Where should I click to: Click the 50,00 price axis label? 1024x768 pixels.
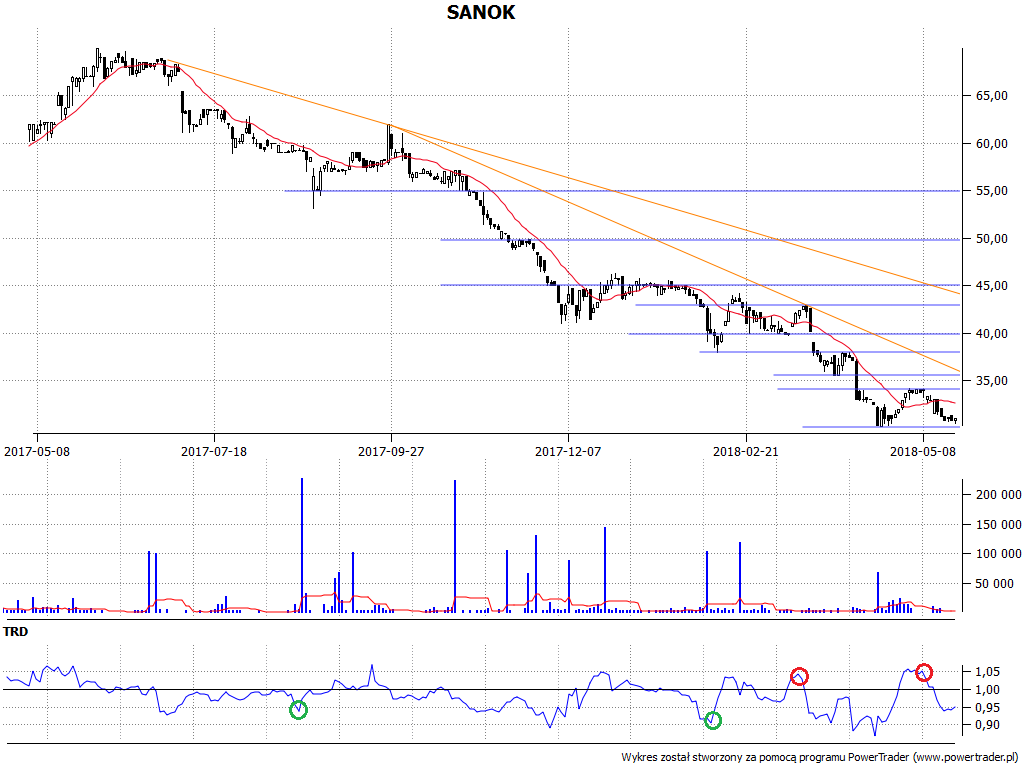991,239
